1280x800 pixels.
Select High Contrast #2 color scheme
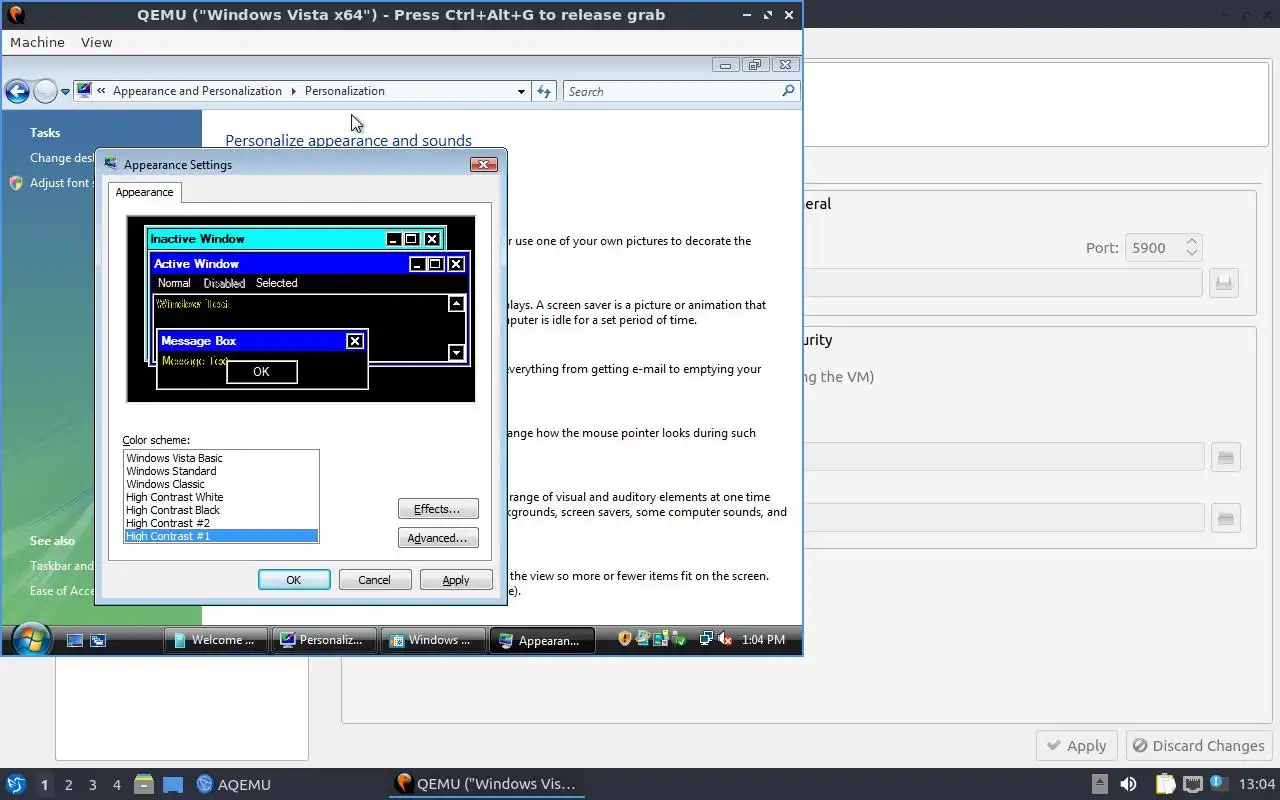(221, 523)
